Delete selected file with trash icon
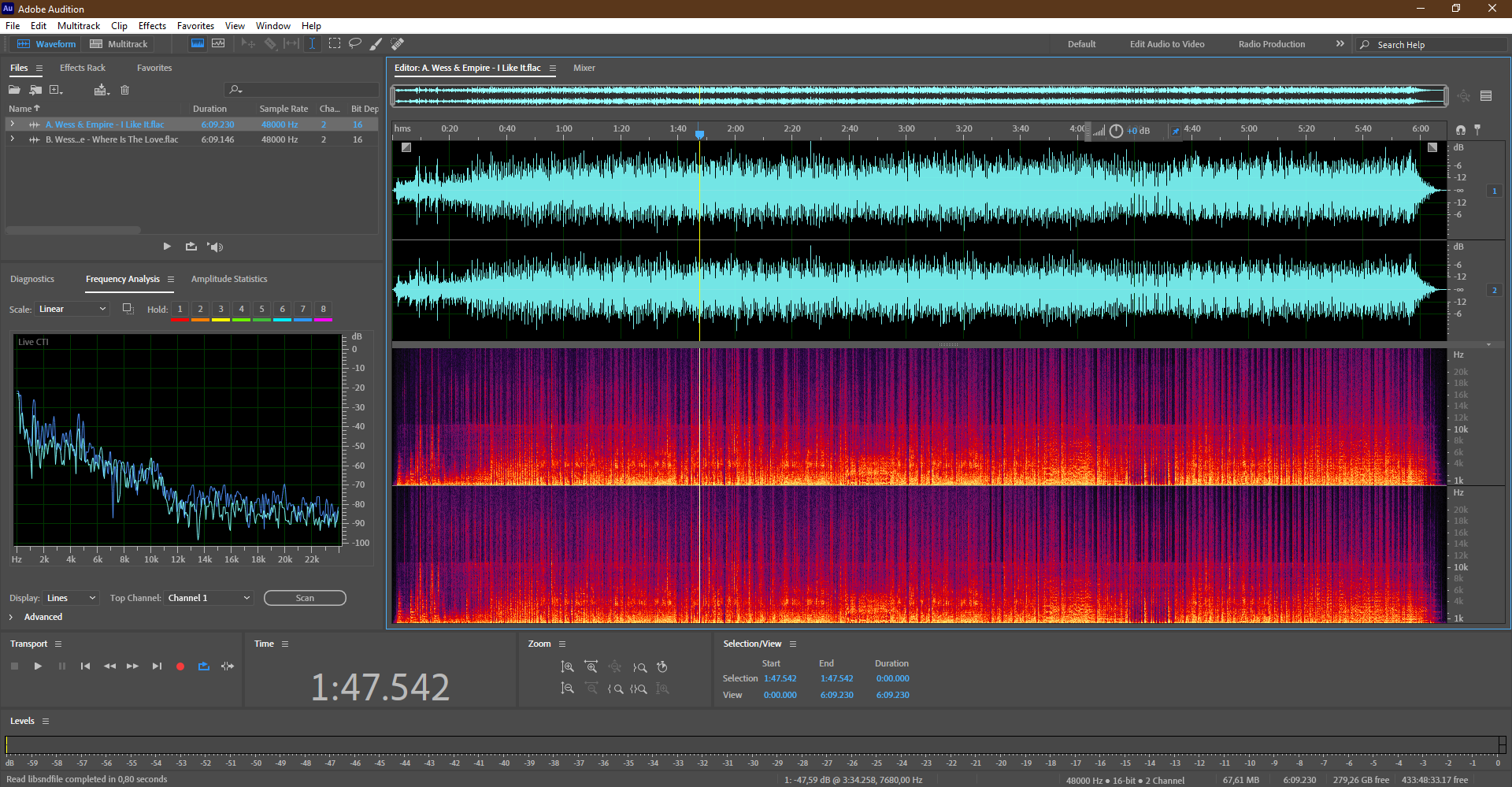 [124, 90]
